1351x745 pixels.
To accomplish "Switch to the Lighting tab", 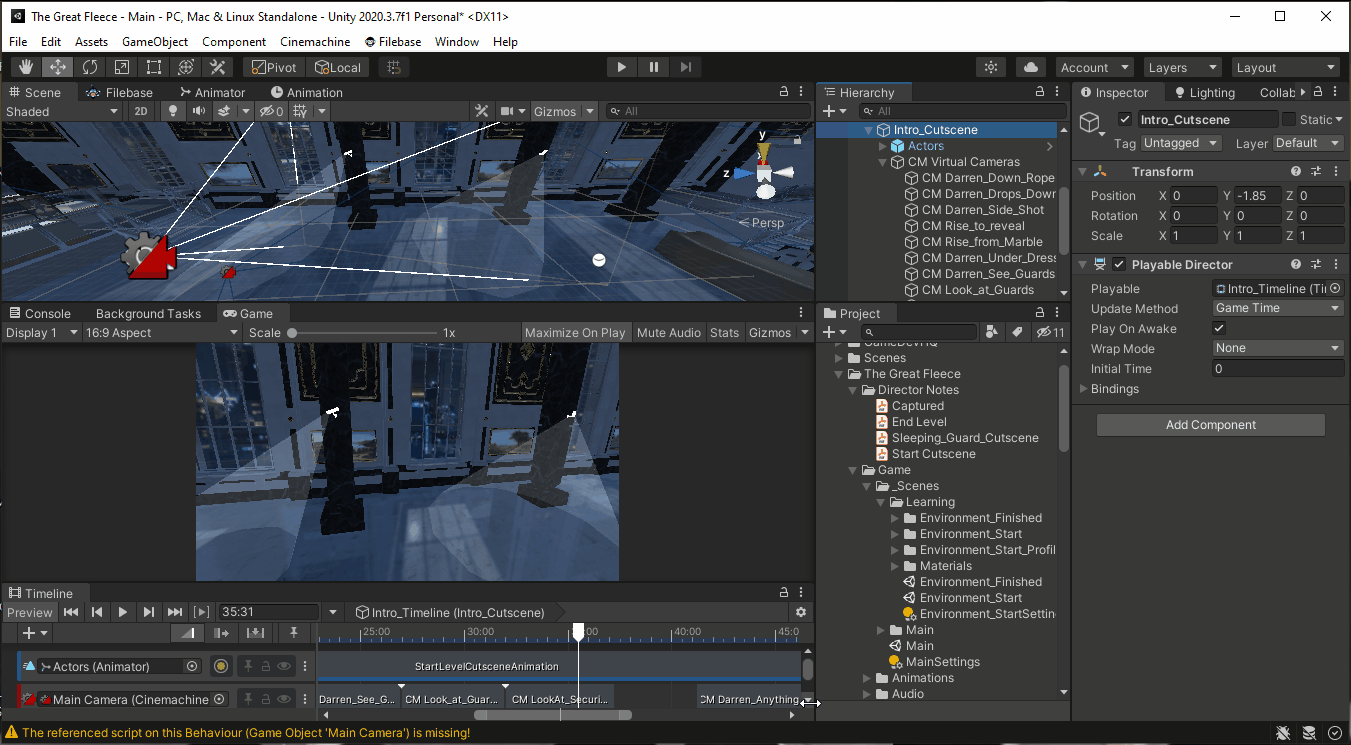I will click(x=1203, y=92).
